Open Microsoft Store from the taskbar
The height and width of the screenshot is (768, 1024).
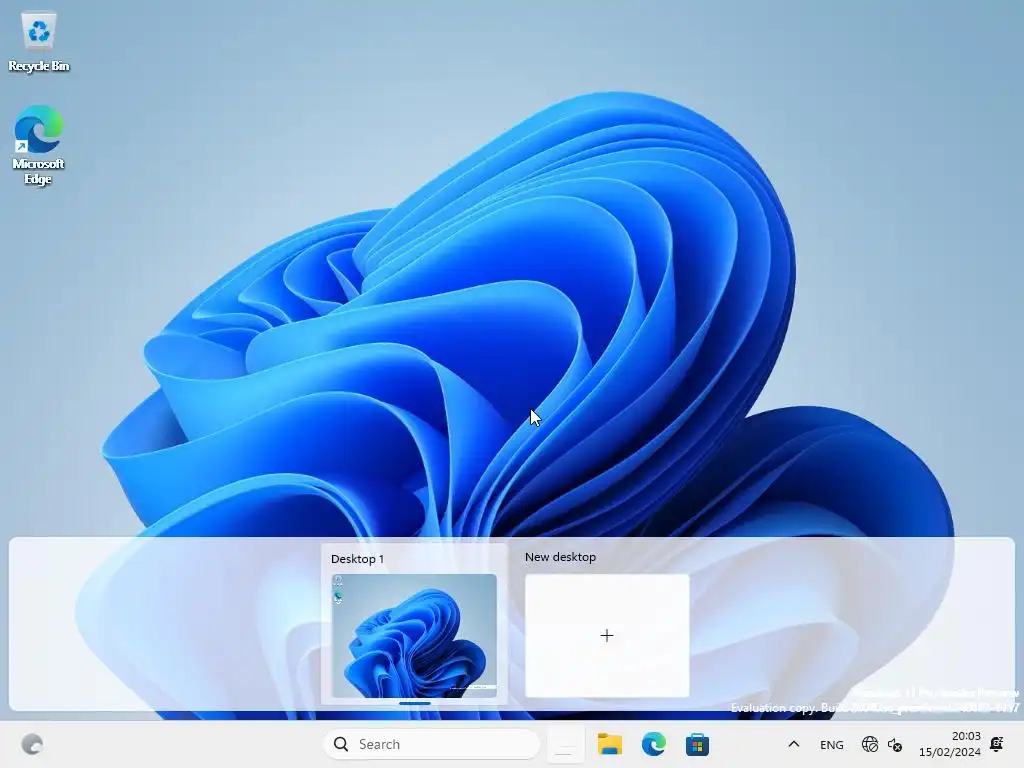coord(697,744)
